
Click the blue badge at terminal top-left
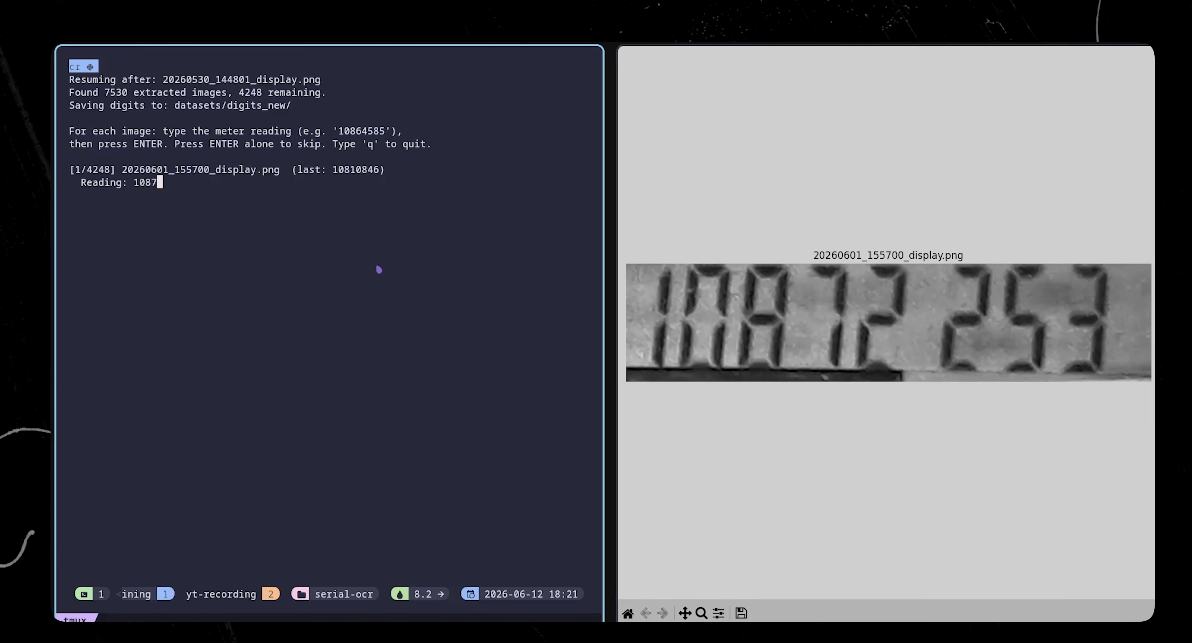tap(84, 66)
